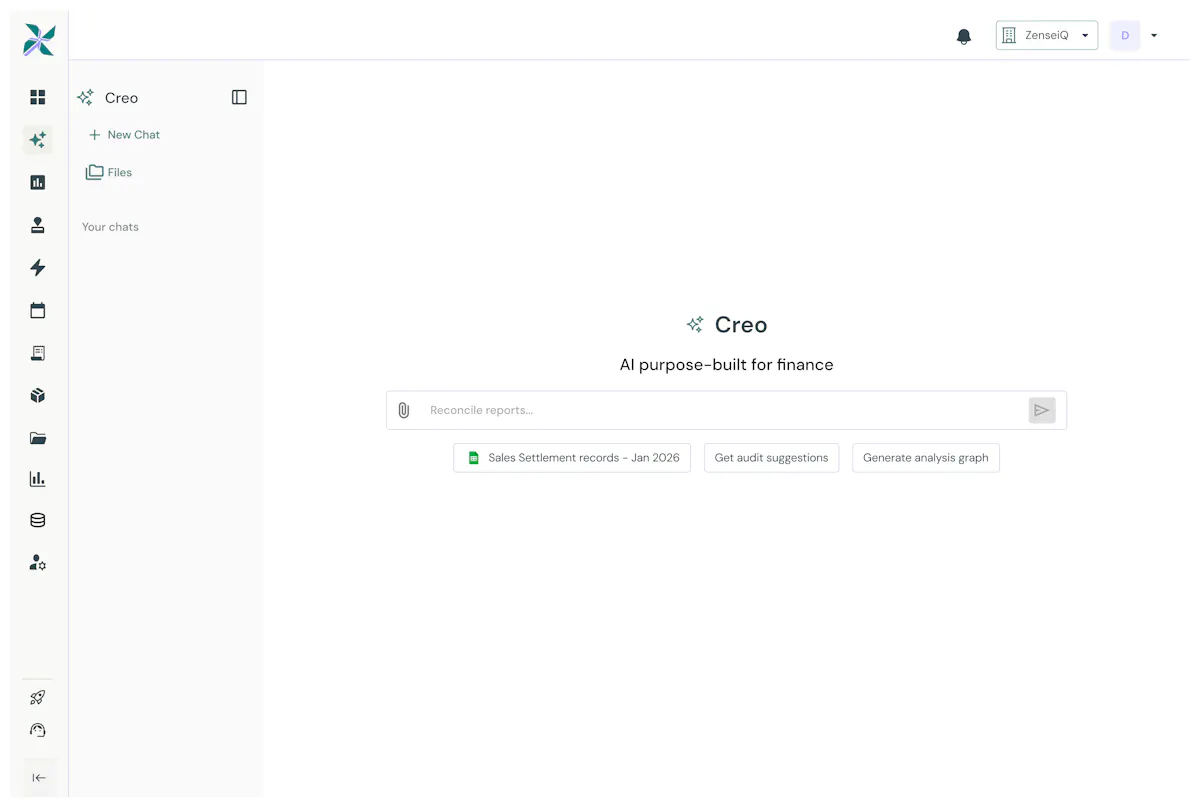
Task: Click the send message arrow button
Action: (1042, 410)
